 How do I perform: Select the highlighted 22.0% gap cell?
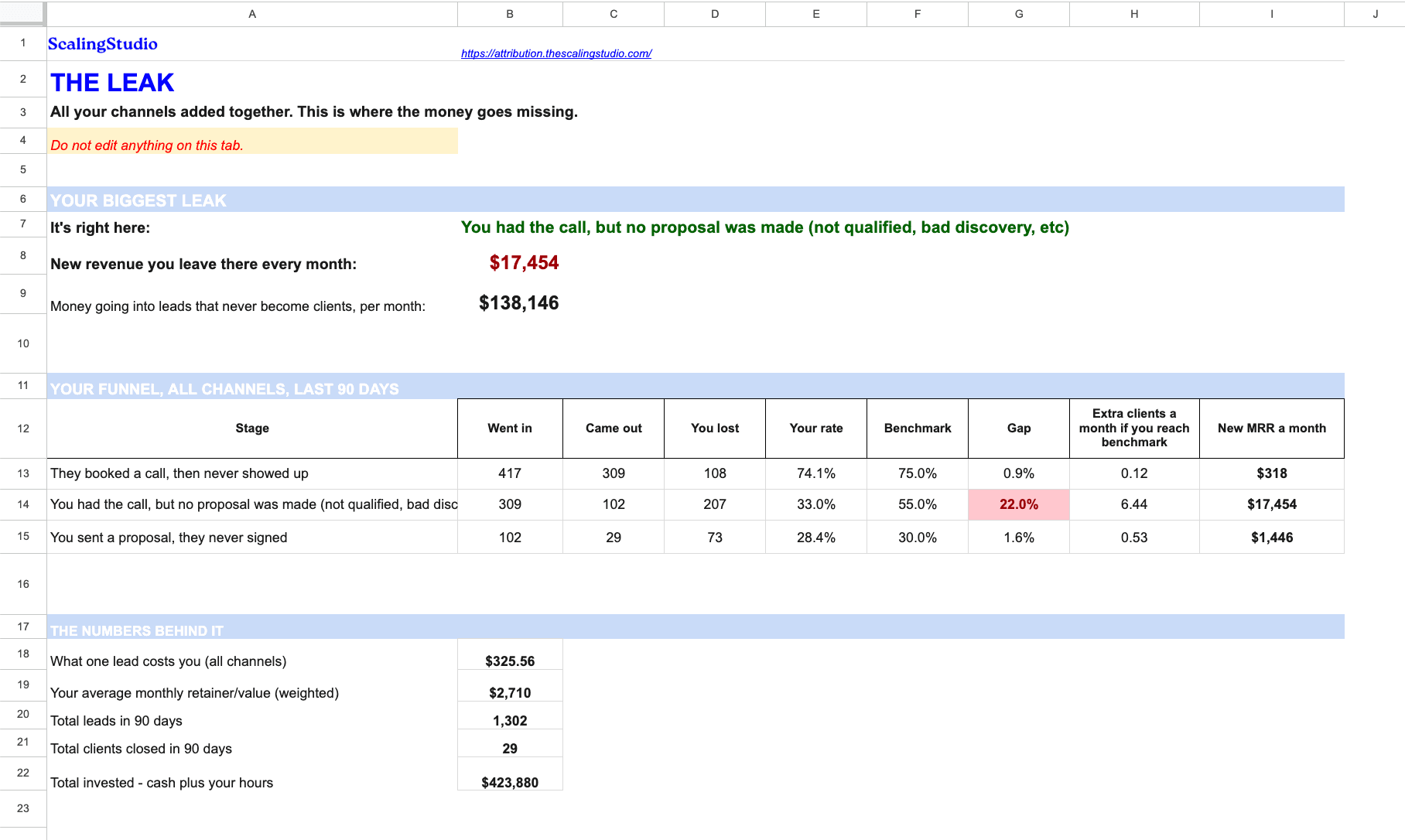1019,504
